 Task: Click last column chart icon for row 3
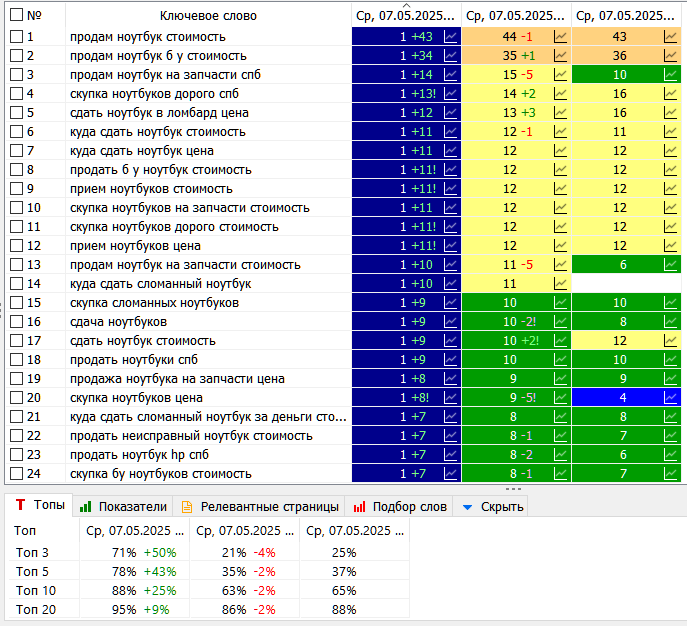(671, 74)
